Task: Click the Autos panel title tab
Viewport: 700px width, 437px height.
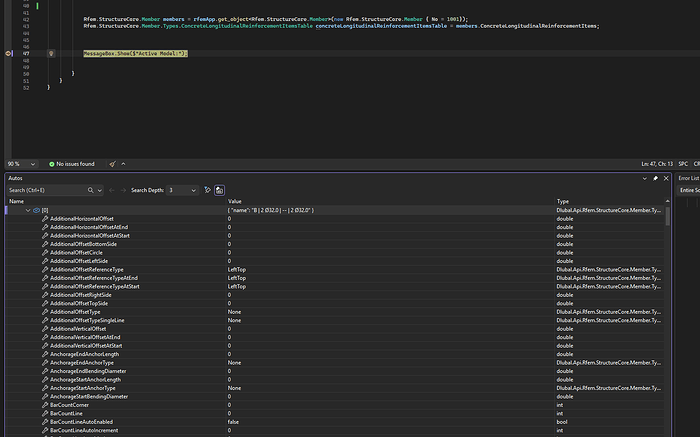Action: [15, 178]
